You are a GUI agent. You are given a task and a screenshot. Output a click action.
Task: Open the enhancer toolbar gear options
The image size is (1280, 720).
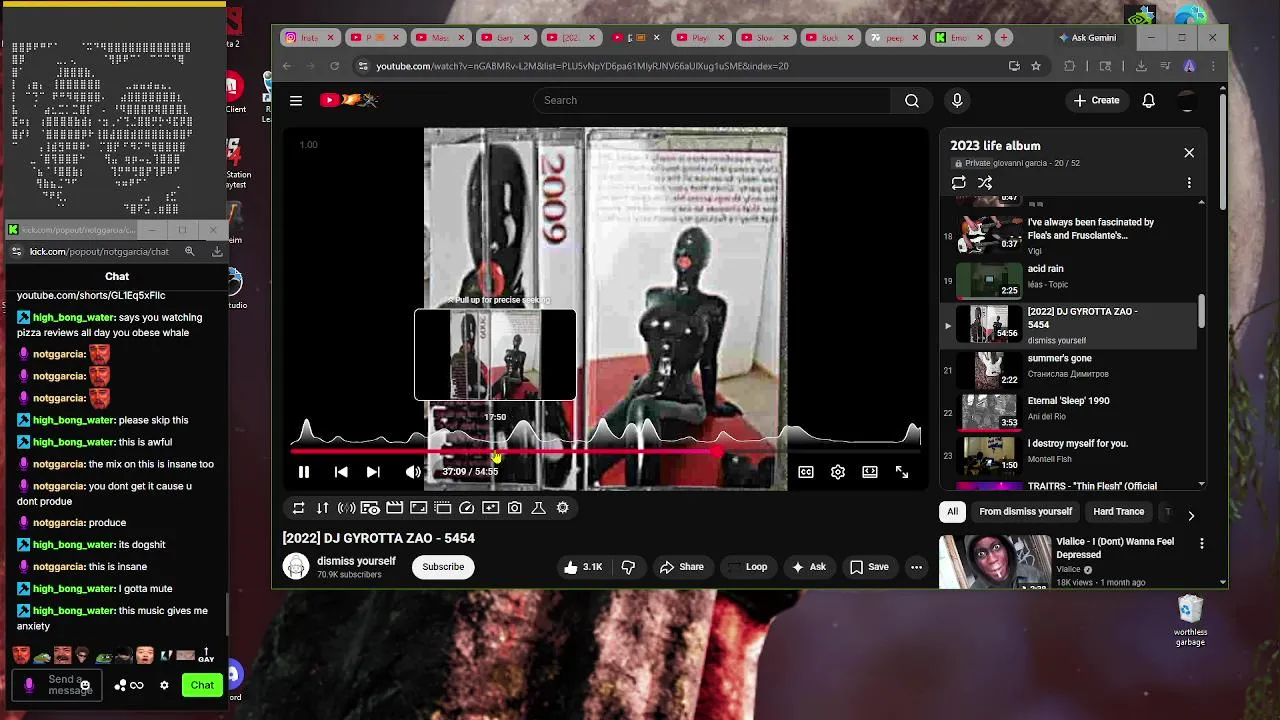coord(562,508)
